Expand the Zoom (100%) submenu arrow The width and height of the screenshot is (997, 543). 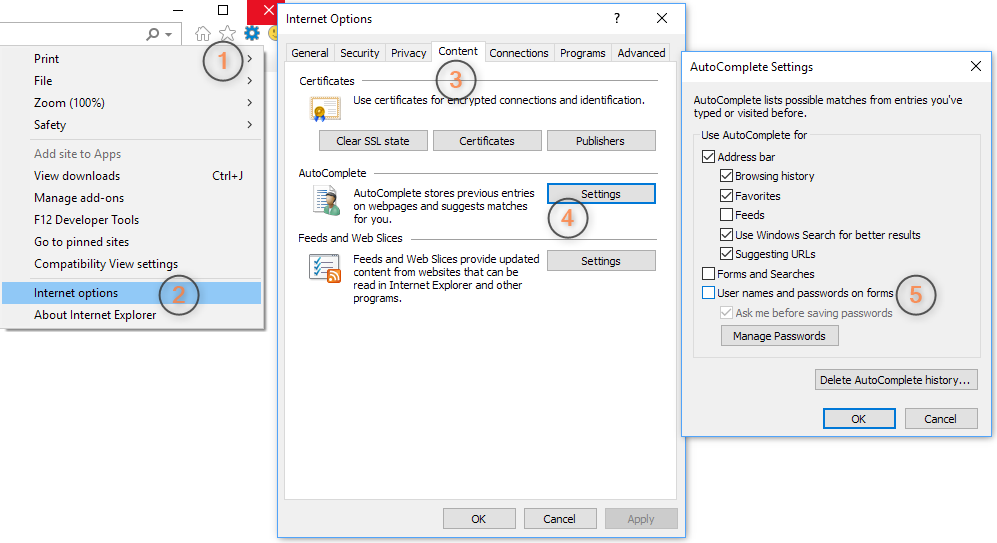250,102
